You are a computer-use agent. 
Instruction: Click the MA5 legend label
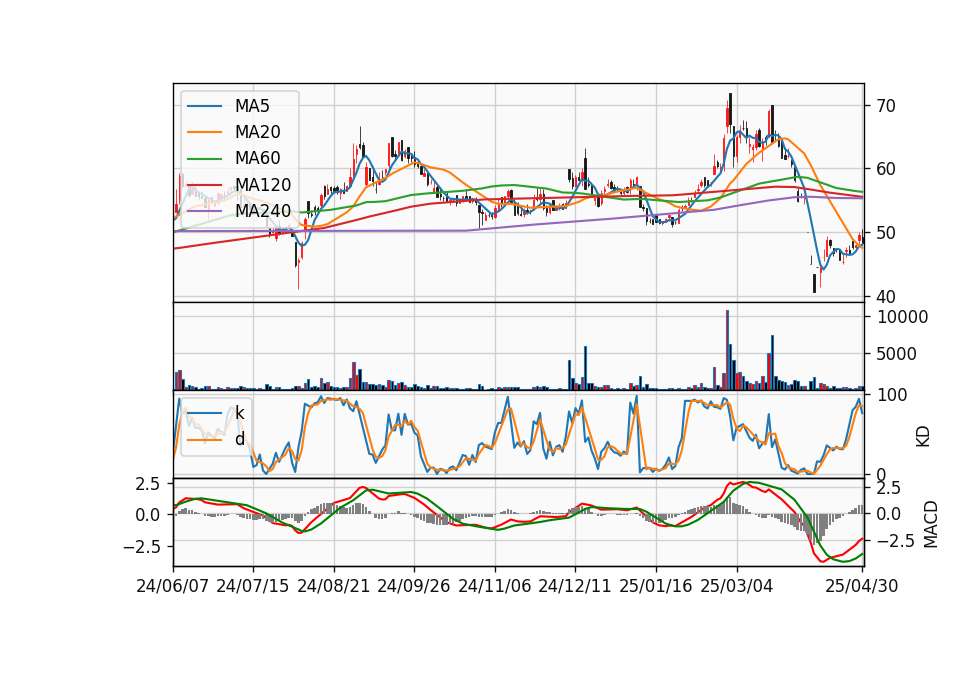click(x=252, y=106)
